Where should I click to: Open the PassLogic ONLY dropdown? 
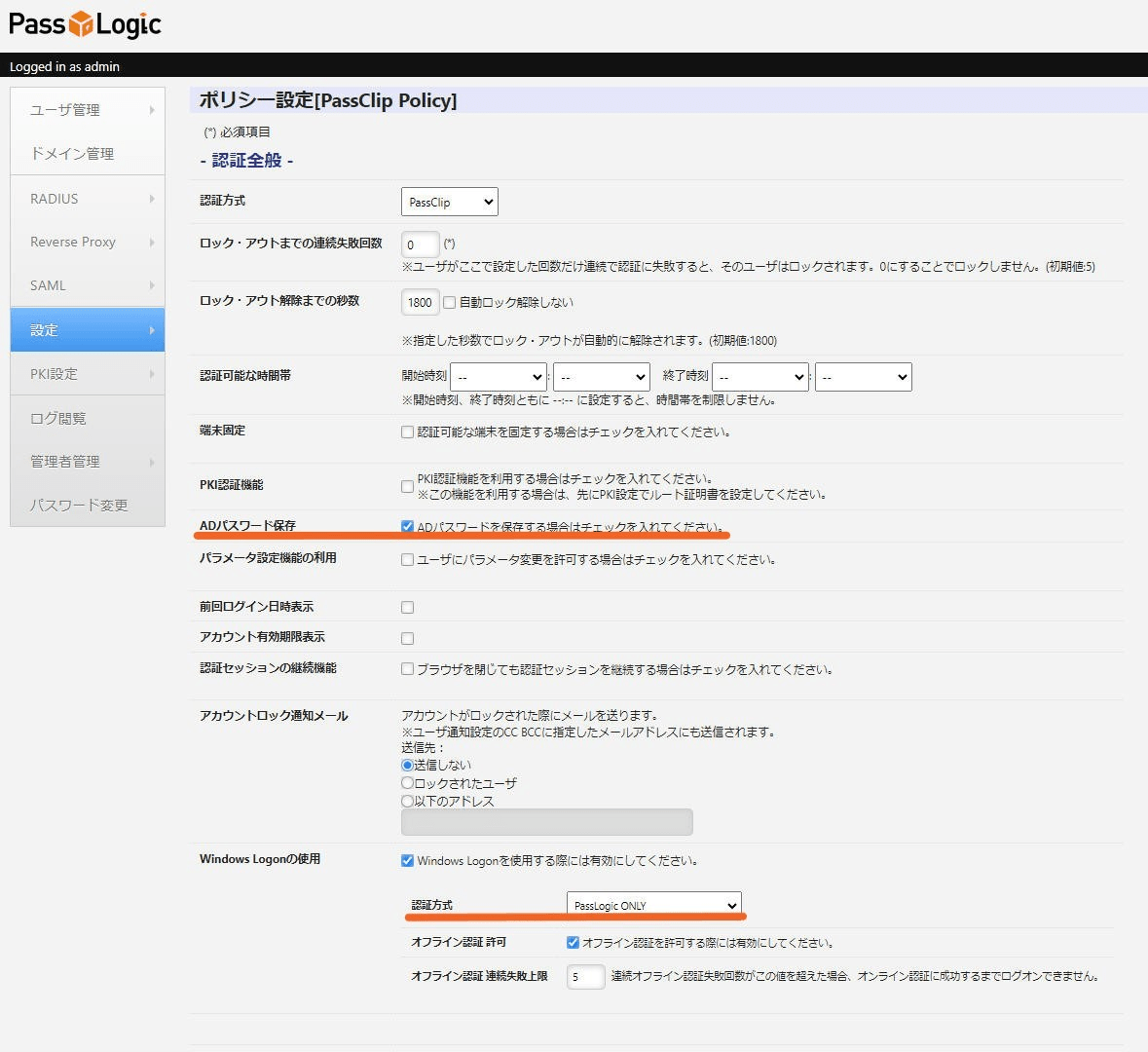[653, 905]
